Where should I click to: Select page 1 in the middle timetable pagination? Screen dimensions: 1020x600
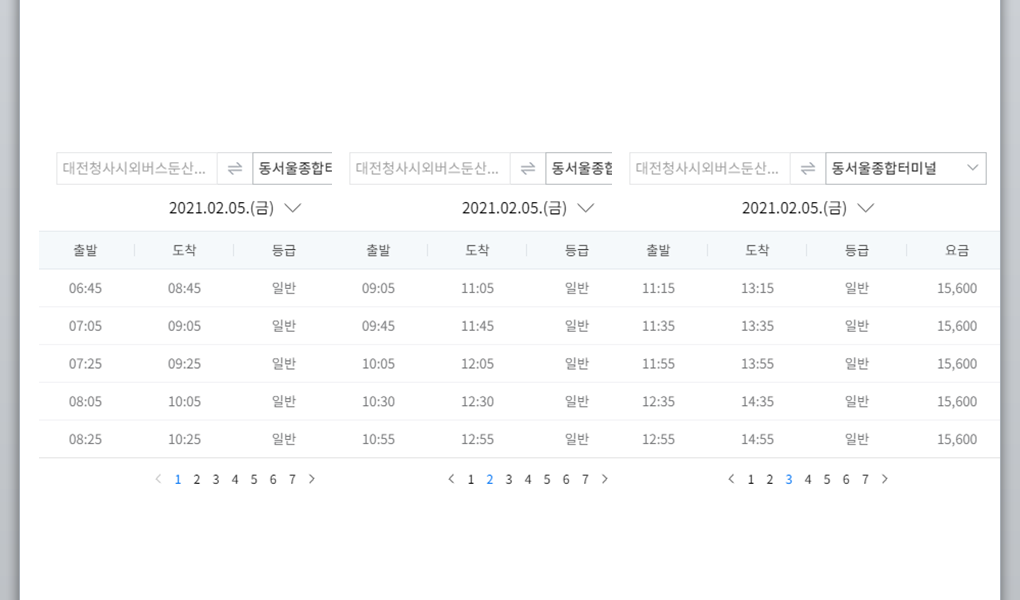coord(470,480)
